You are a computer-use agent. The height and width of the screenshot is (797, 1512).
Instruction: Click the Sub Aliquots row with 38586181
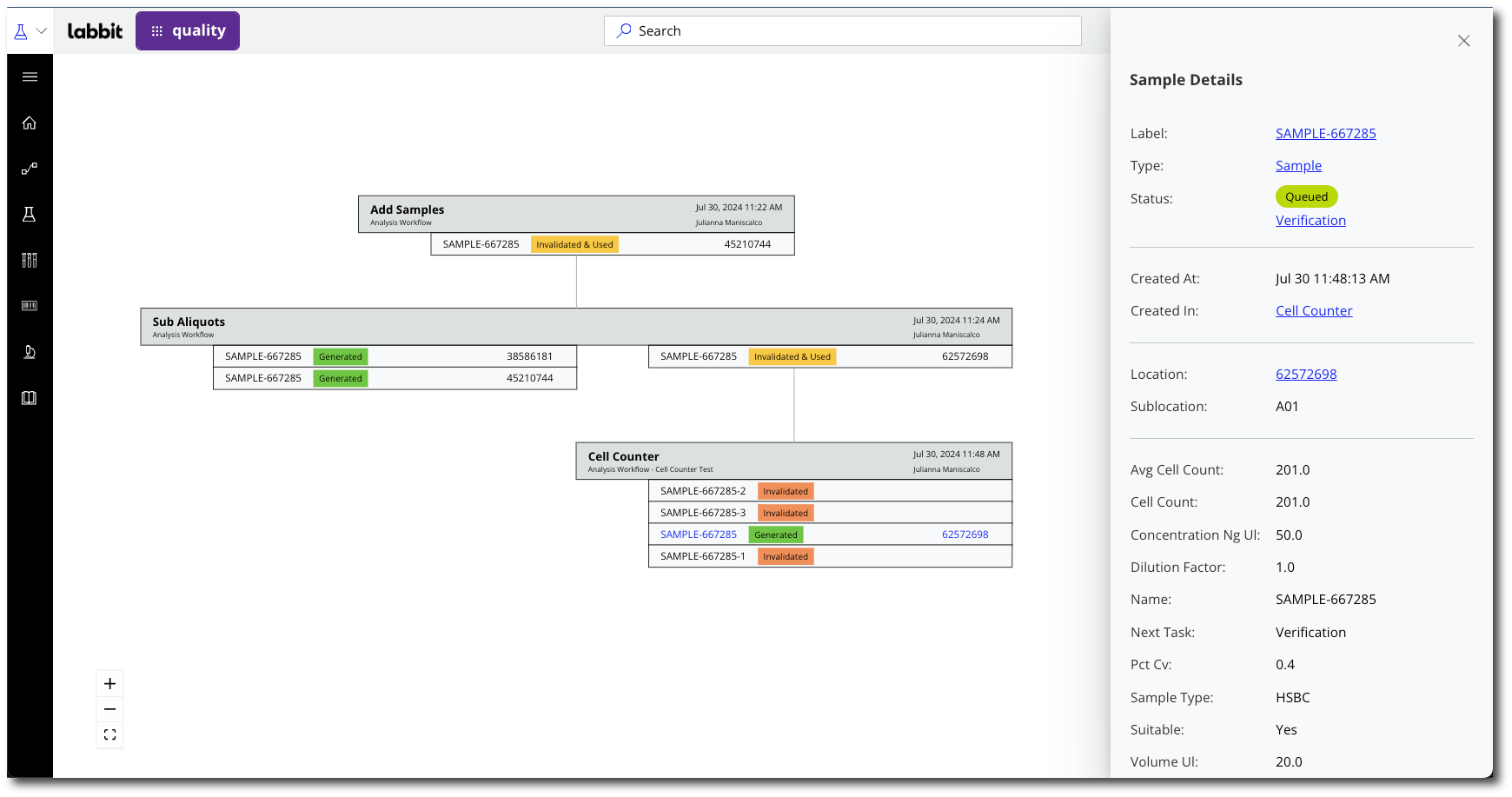point(395,356)
